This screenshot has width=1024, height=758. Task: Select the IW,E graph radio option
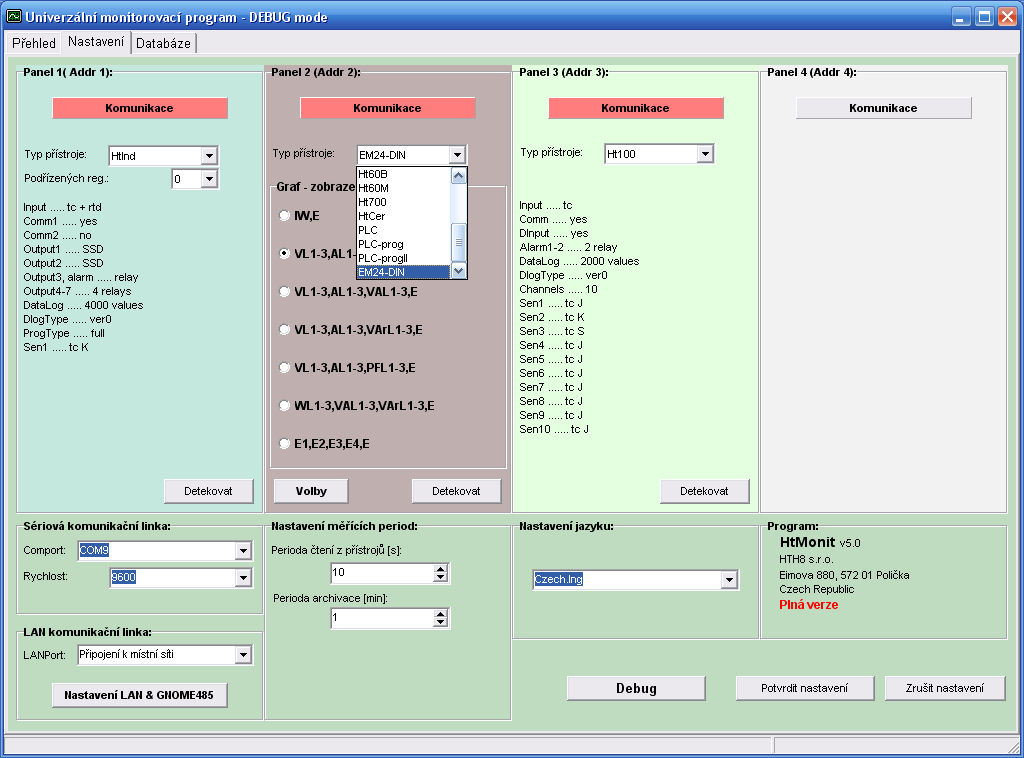tap(284, 215)
